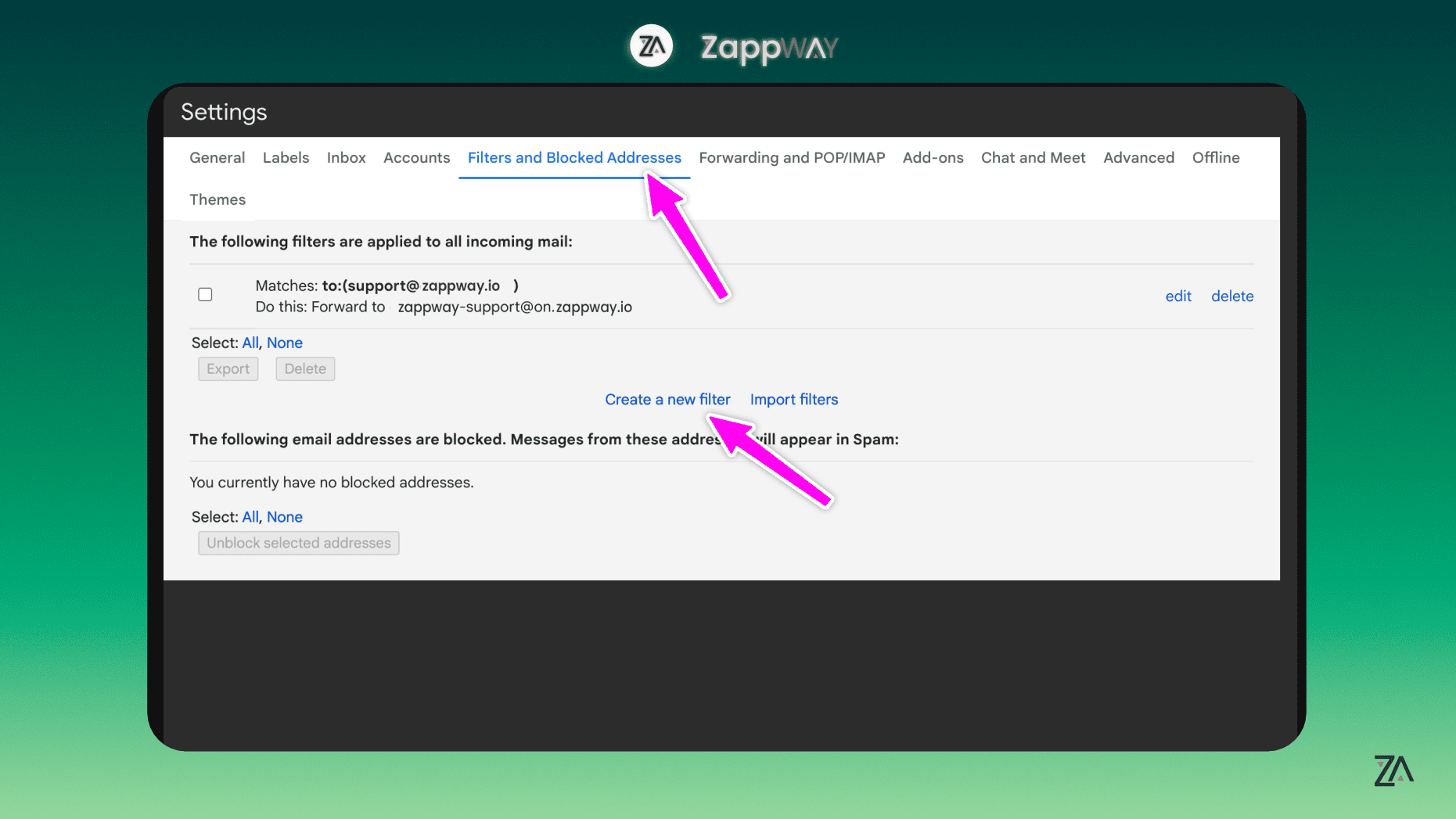Click the Import filters link
The width and height of the screenshot is (1456, 819).
[x=793, y=399]
